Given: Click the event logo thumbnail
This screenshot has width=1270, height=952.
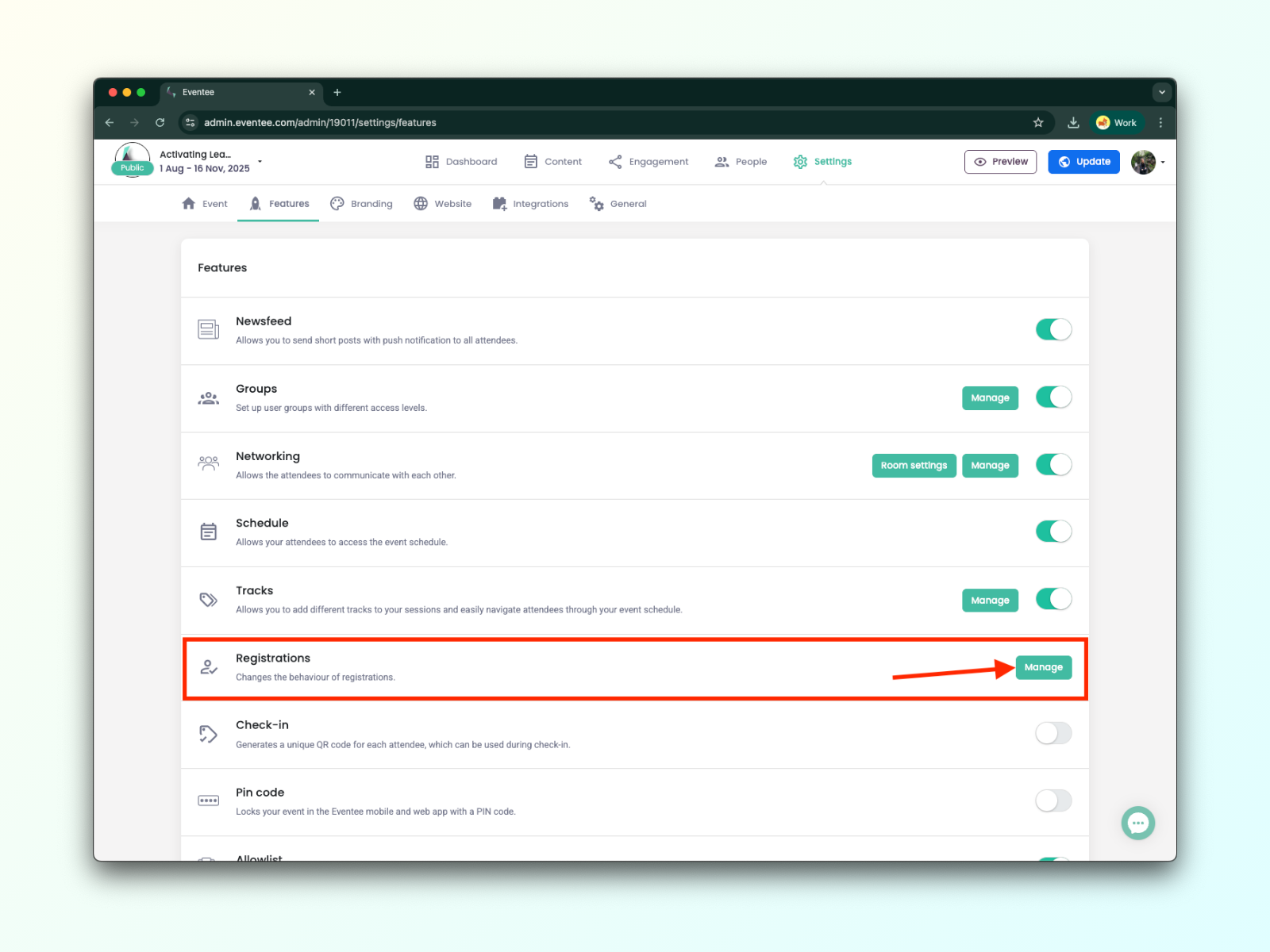Looking at the screenshot, I should [132, 159].
